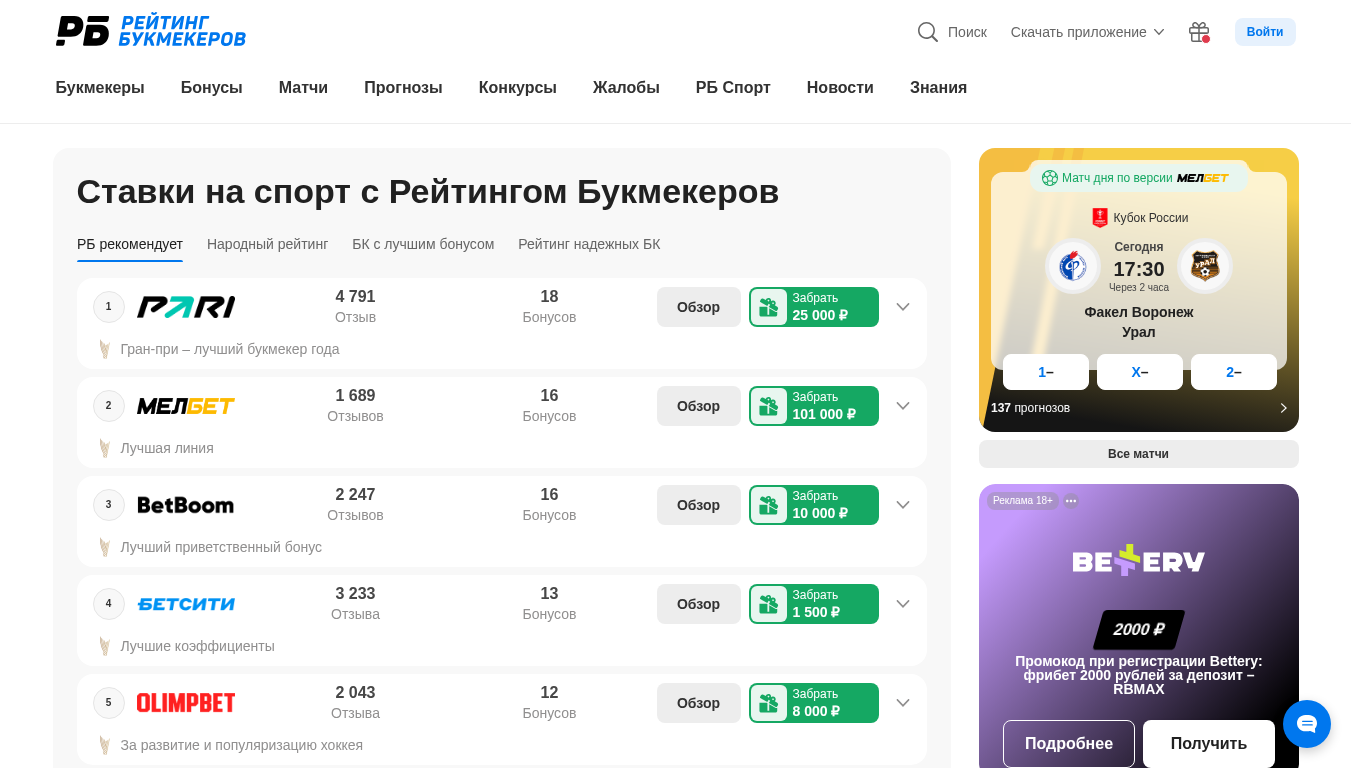Expand the Бетсити bookmaker row
The image size is (1366, 768).
[903, 604]
